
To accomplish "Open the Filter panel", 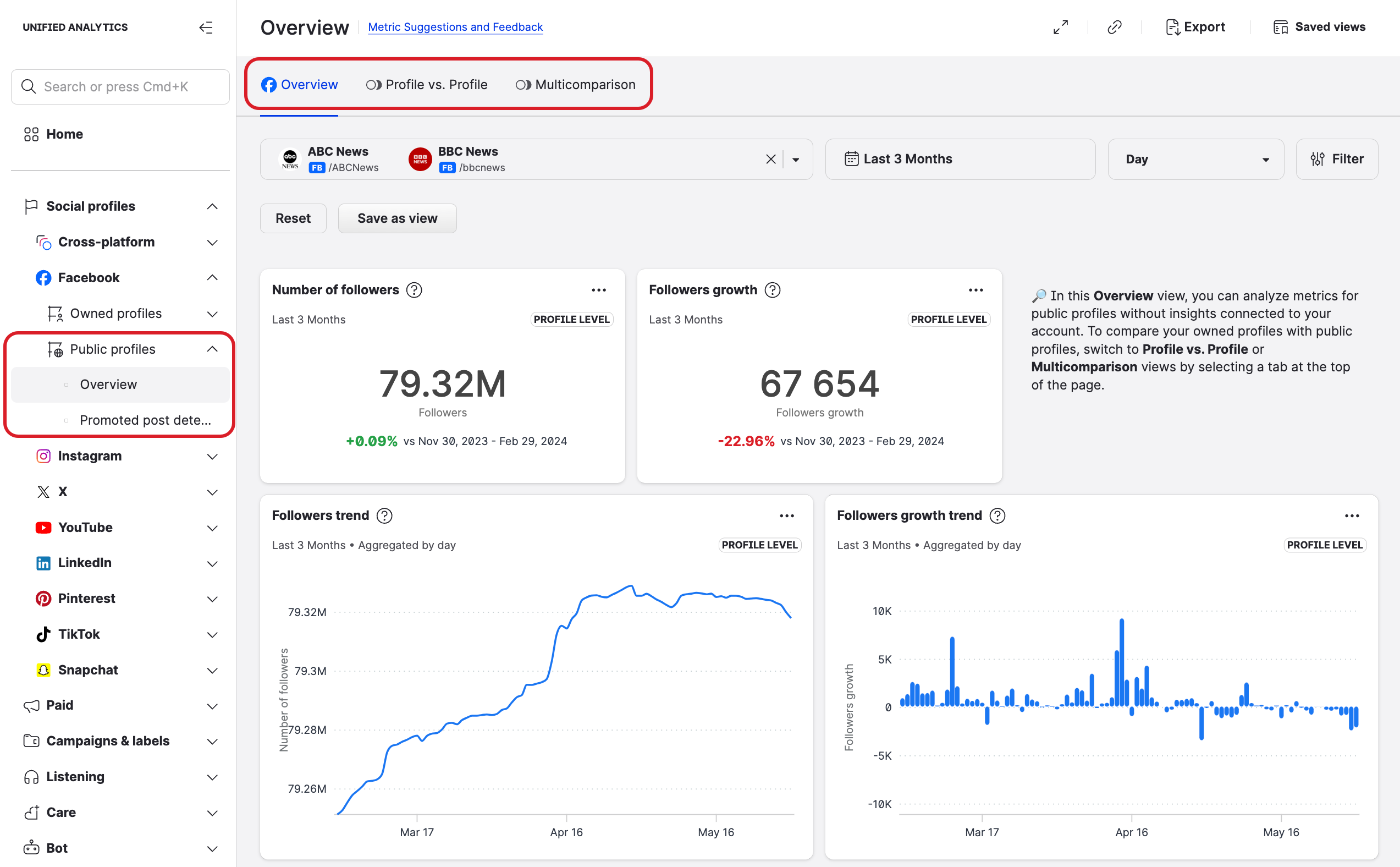I will [1337, 159].
